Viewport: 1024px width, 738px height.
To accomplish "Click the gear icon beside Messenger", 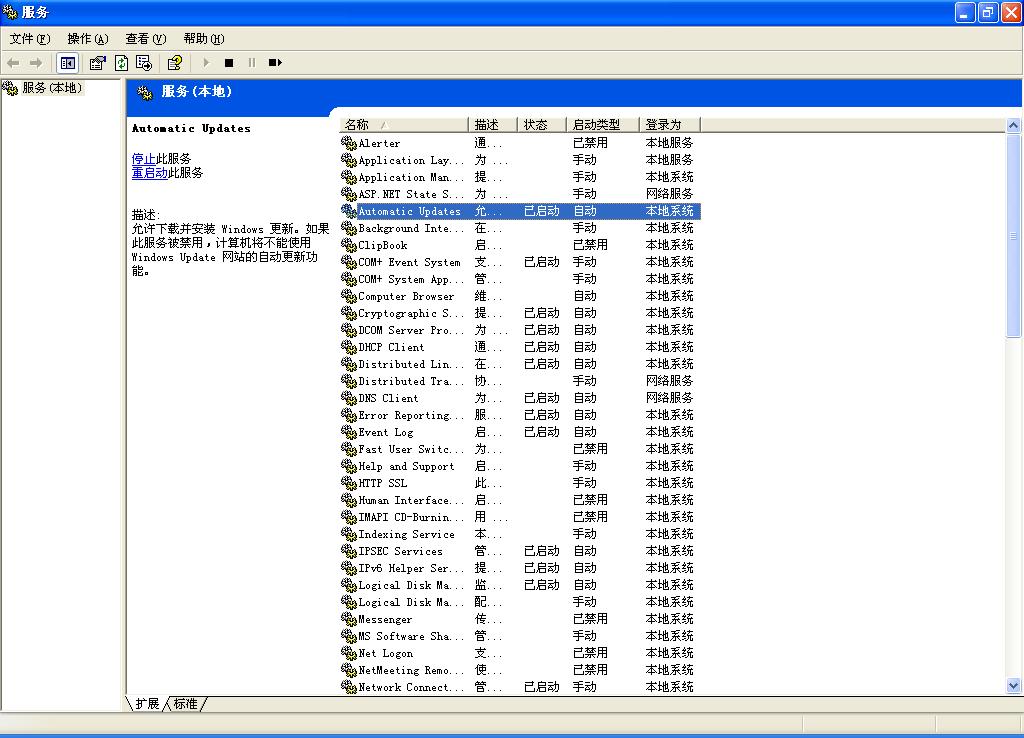I will pos(349,618).
